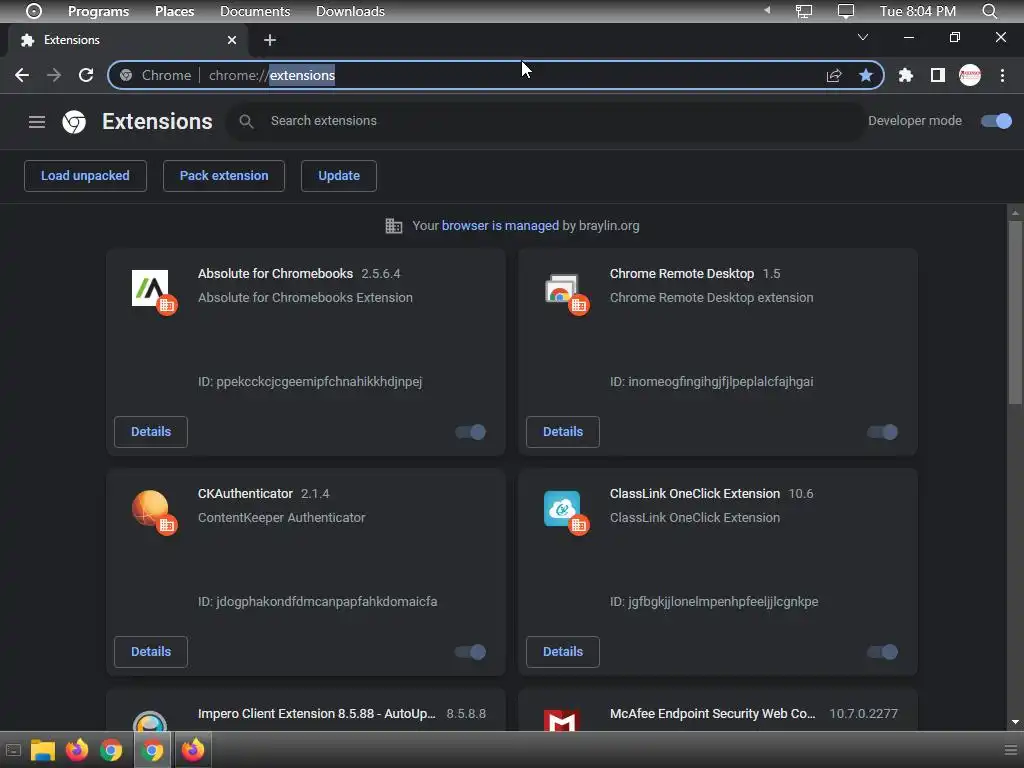Toggle Chrome Remote Desktop extension switch
This screenshot has width=1024, height=768.
tap(882, 432)
